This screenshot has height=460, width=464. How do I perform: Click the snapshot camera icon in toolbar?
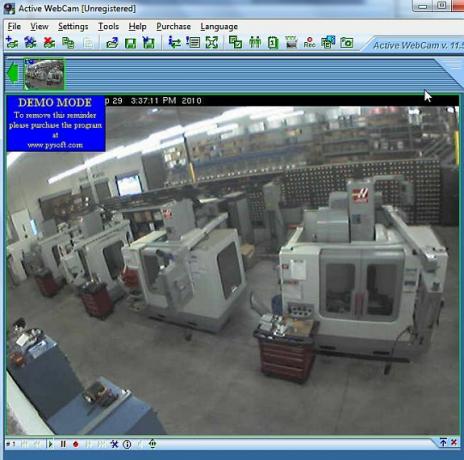tap(347, 42)
